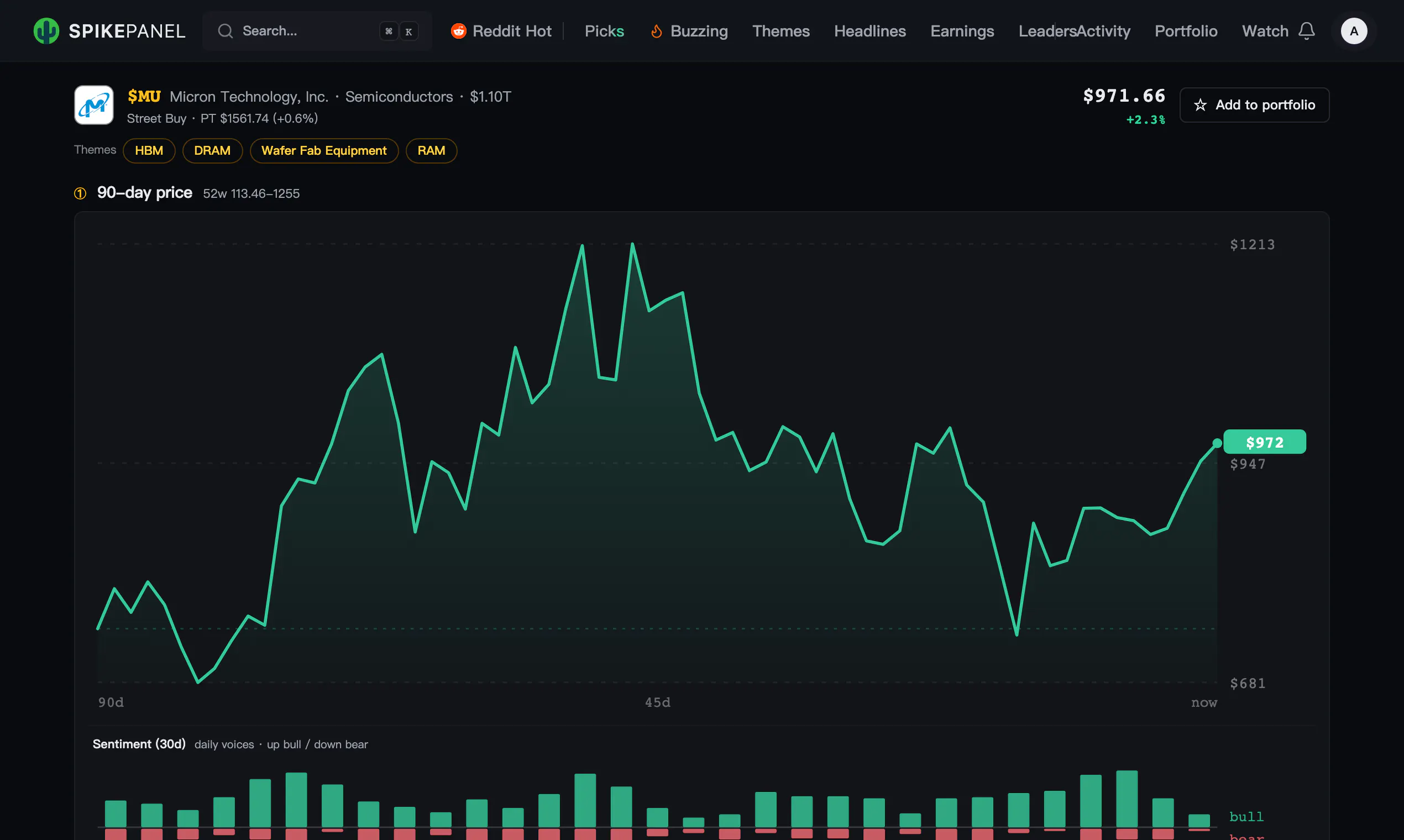Go to the Picks page
Image resolution: width=1404 pixels, height=840 pixels.
[x=604, y=31]
